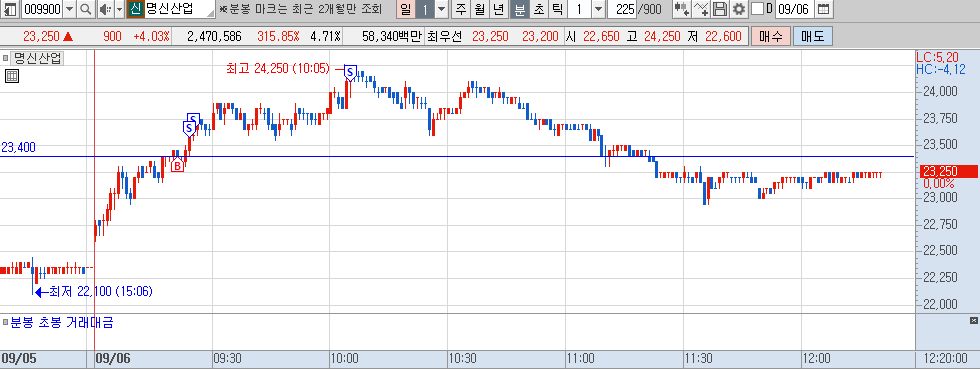The width and height of the screenshot is (980, 369).
Task: Toggle the 분봉 초봉 거래대금 panel marker
Action: coord(6,323)
